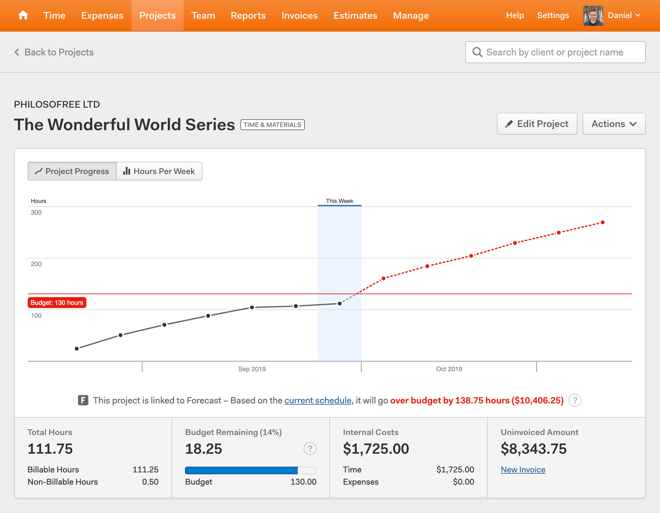Open the current schedule link

click(317, 400)
